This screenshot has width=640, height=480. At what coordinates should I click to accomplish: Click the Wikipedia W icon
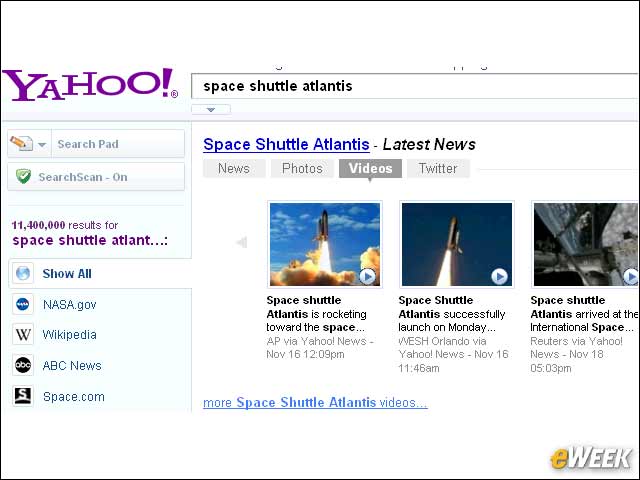23,334
